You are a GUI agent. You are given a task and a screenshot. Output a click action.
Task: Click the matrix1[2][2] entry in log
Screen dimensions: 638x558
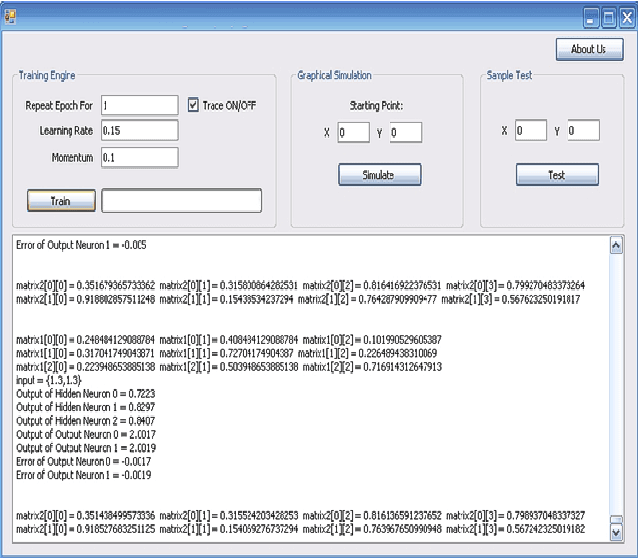point(372,367)
